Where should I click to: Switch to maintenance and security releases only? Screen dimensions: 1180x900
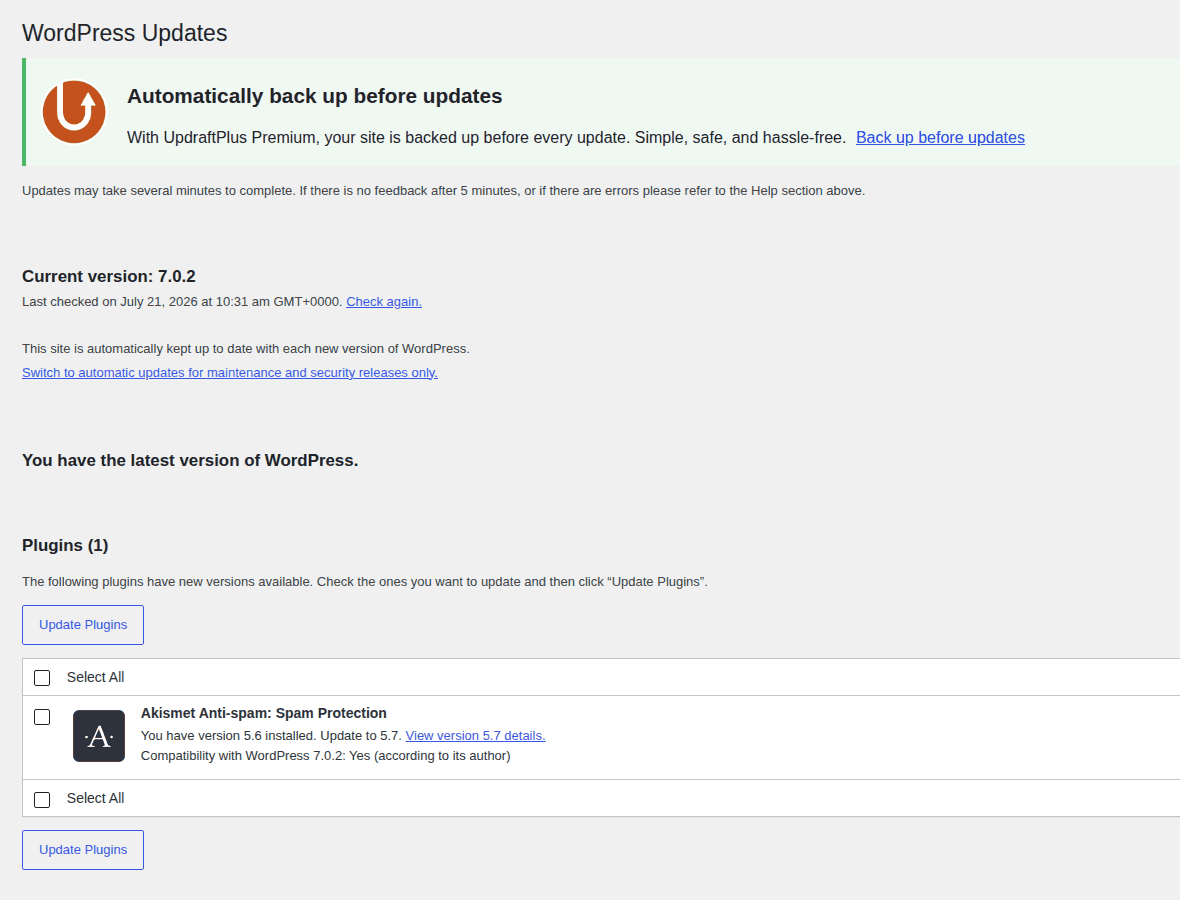pos(230,372)
